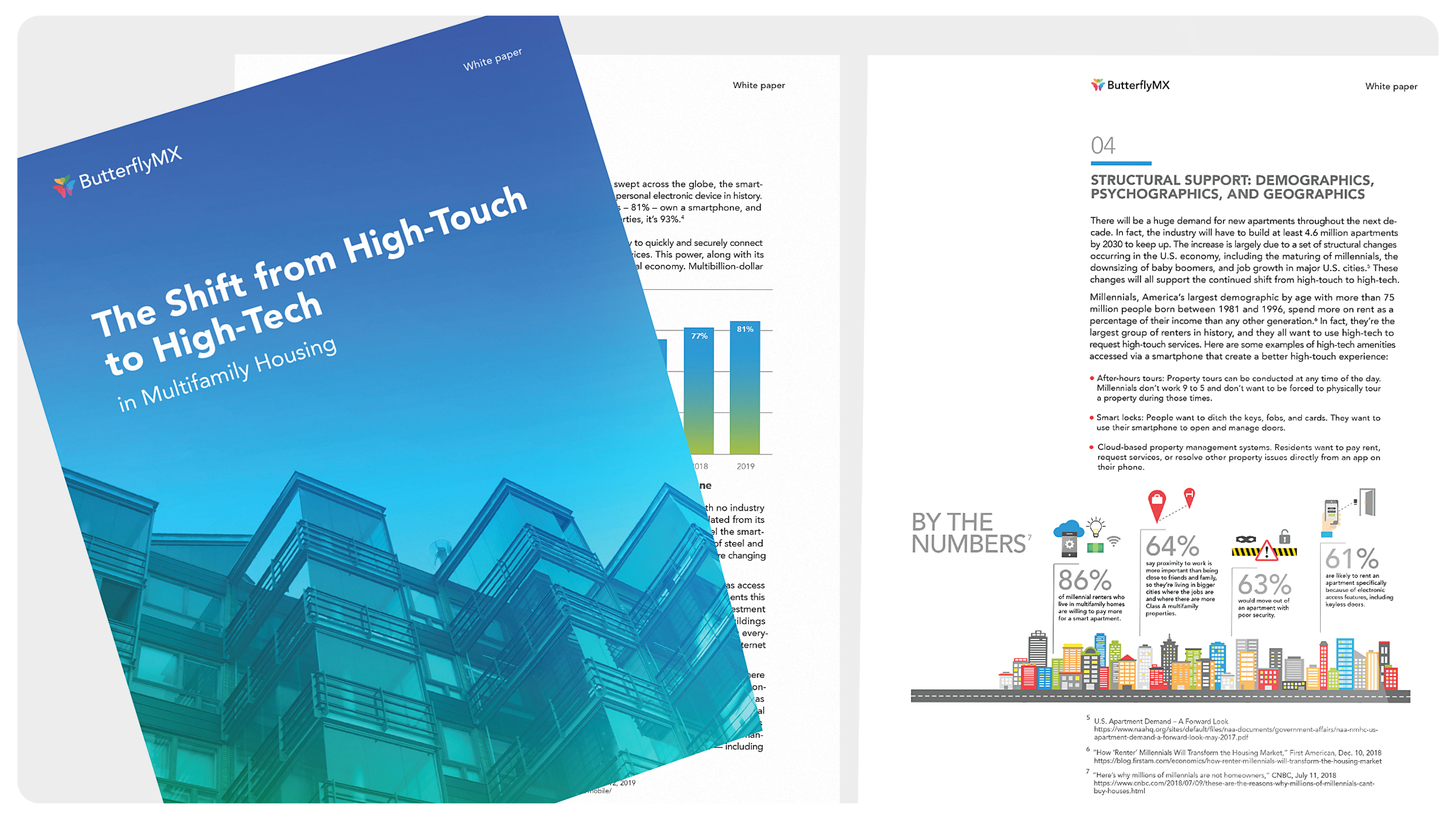Click the 'STRUCTURAL SUPPORT' section heading
Screen dimensions: 1456x819
click(1232, 187)
